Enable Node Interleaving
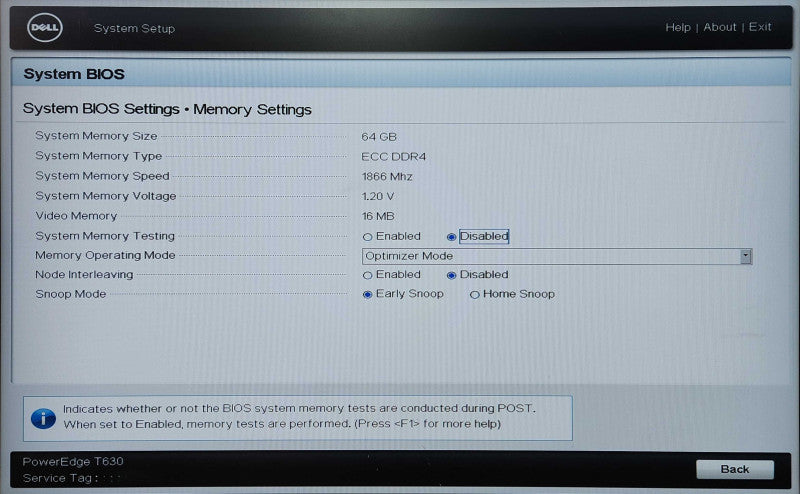Screen dimensions: 800x494 pyautogui.click(x=367, y=276)
